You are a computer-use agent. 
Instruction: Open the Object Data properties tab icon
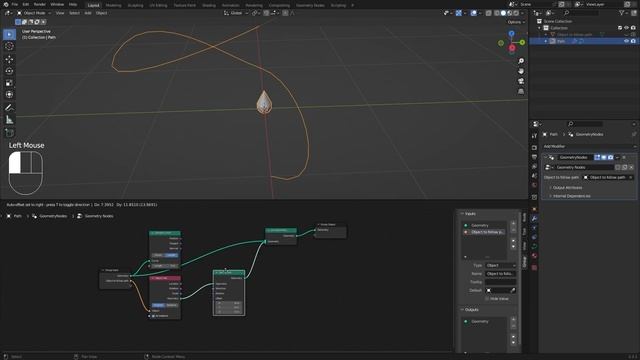534,247
